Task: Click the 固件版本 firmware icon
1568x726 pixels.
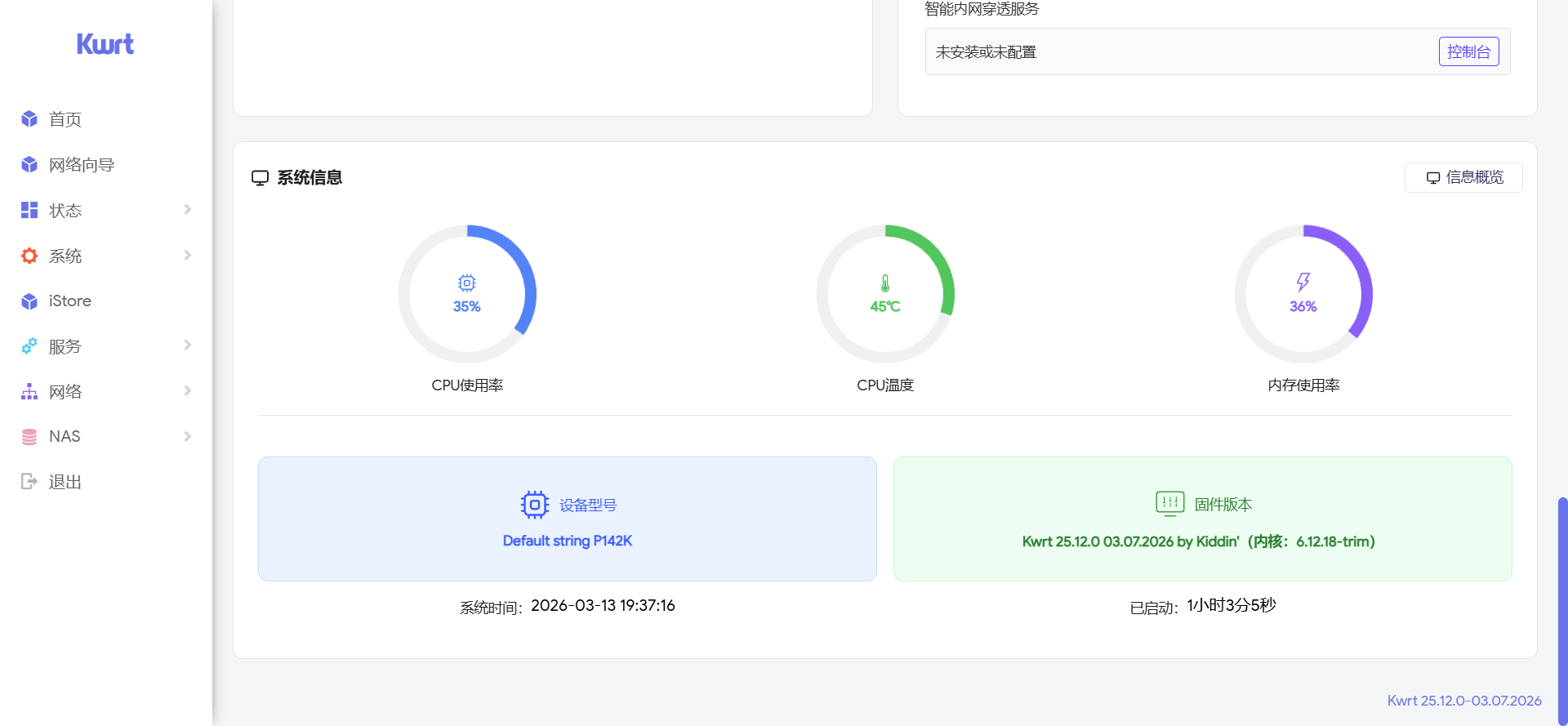Action: [1169, 504]
